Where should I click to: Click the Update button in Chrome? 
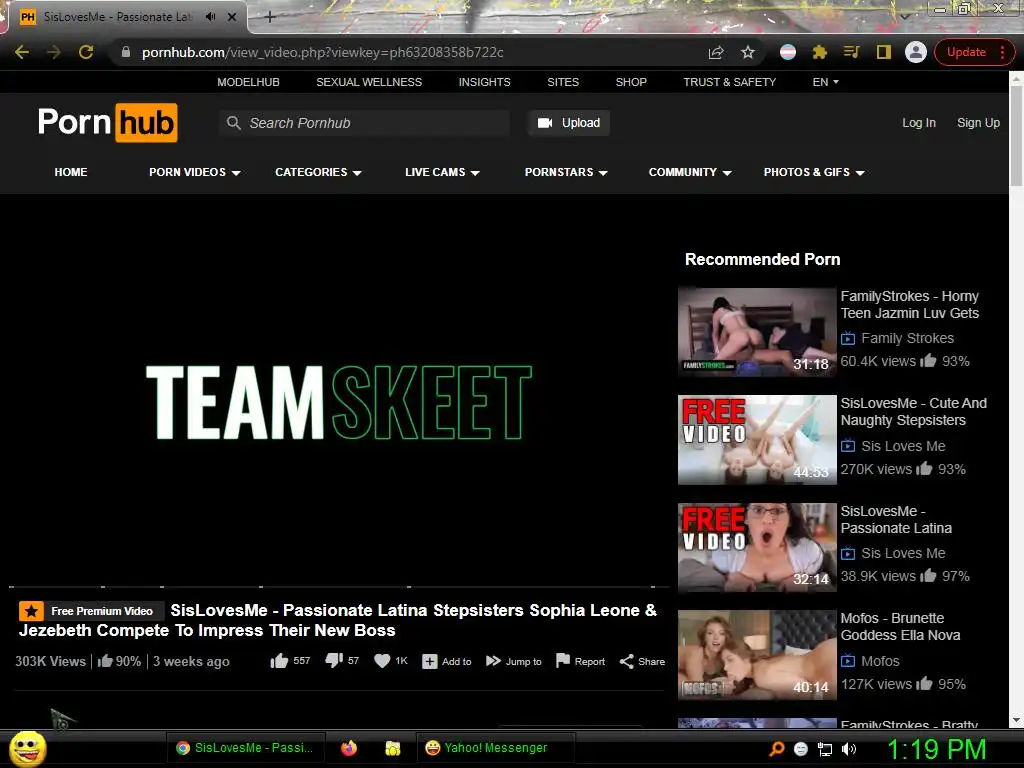tap(966, 52)
